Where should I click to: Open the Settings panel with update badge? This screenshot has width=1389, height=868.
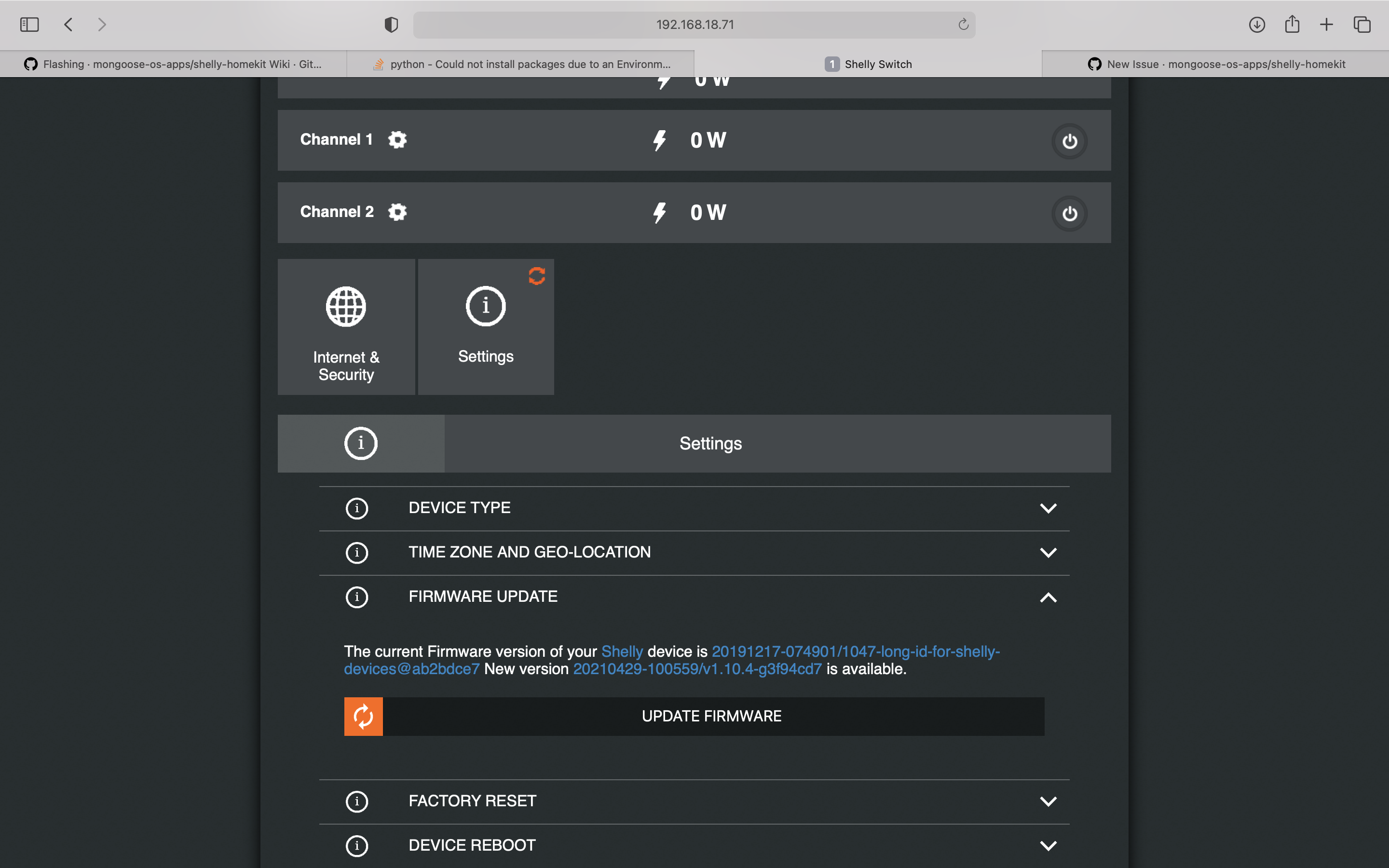(x=485, y=326)
